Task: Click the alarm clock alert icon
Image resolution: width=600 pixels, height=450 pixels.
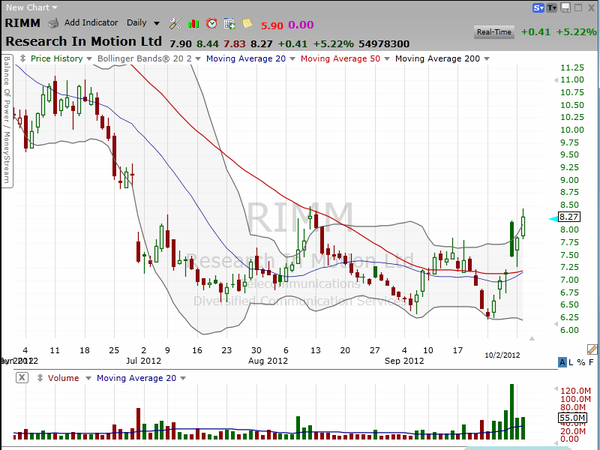Action: coord(211,23)
